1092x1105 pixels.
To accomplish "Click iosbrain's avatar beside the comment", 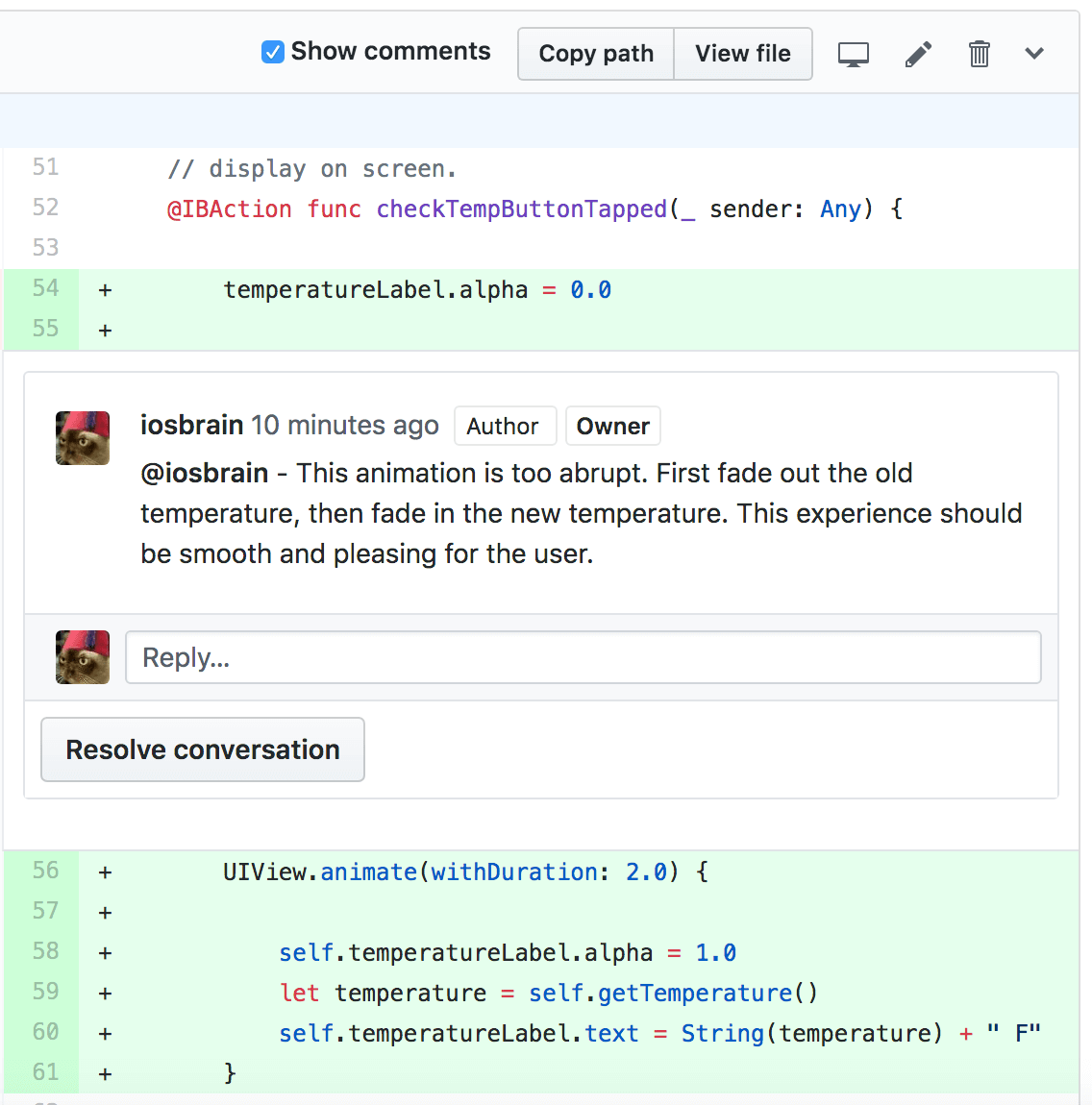I will click(83, 438).
